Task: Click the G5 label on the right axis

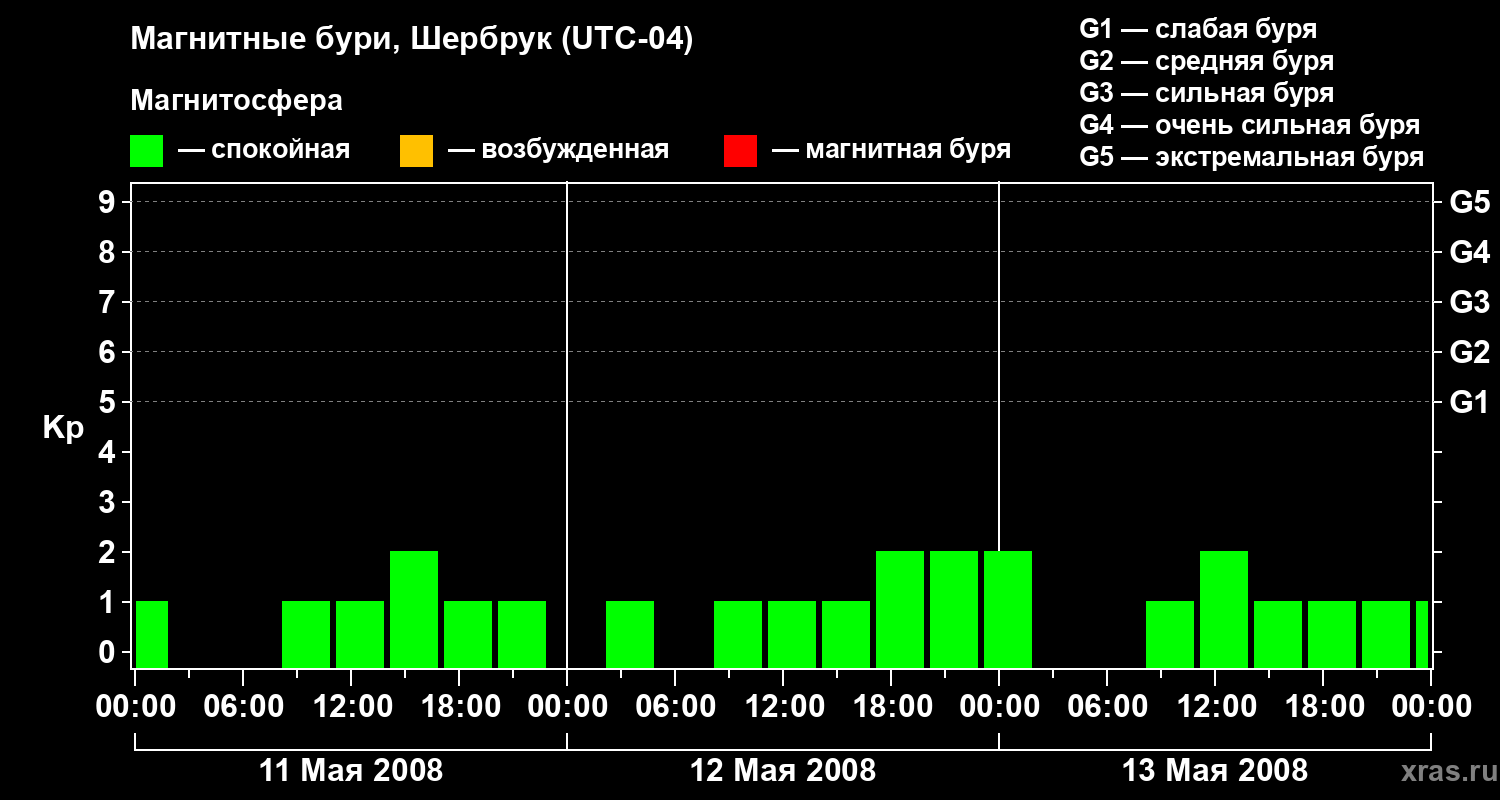Action: point(1469,202)
